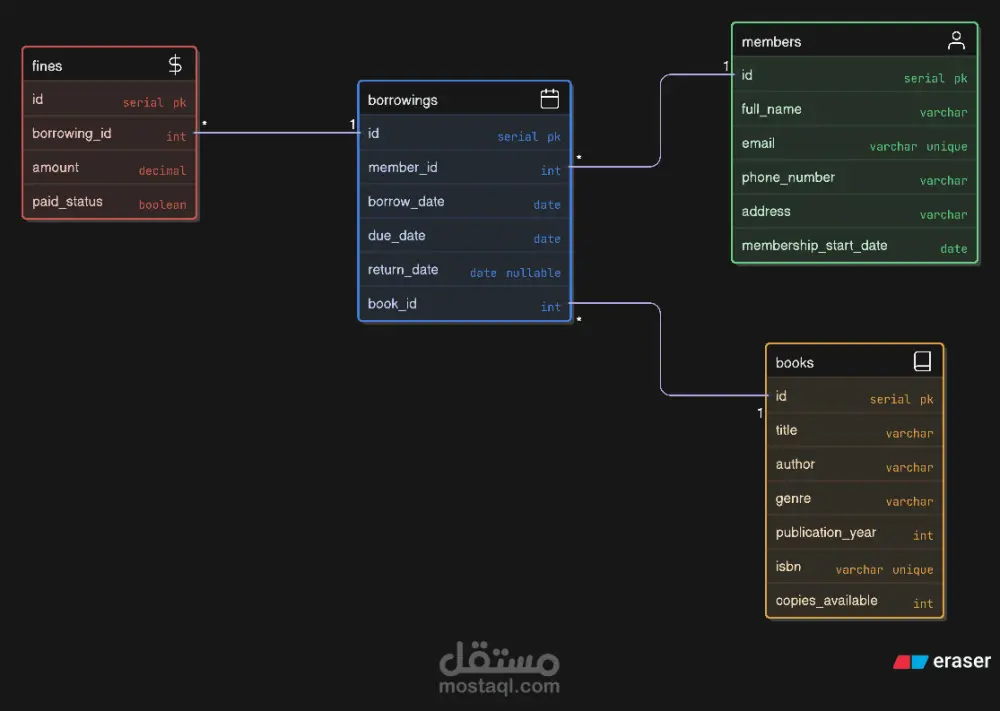
Task: Click the person icon on the members table
Action: point(957,40)
